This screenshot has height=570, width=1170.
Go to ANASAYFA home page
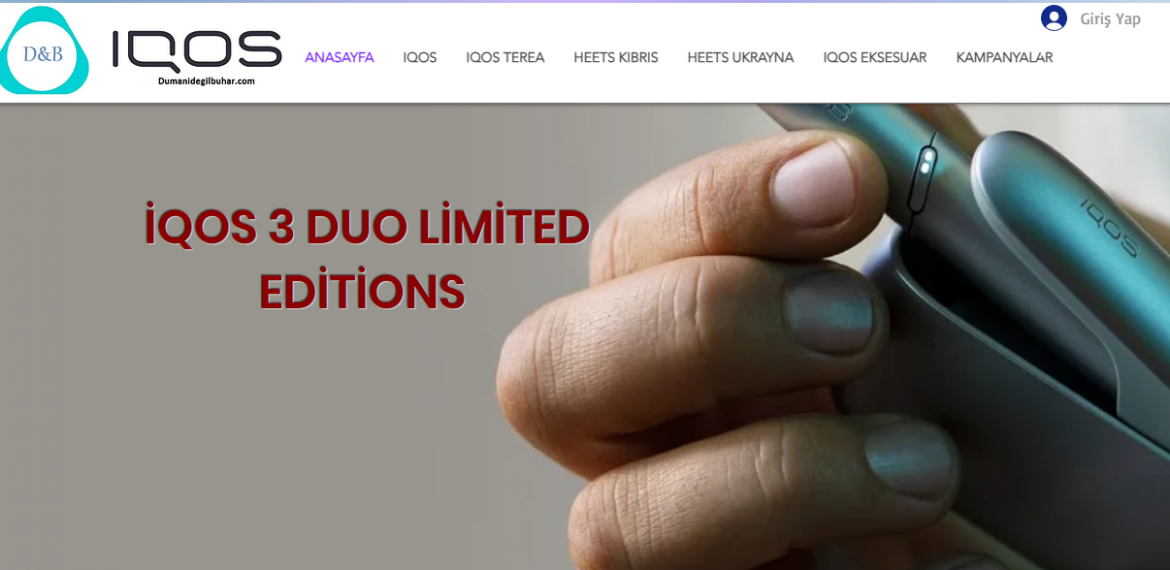pyautogui.click(x=340, y=57)
